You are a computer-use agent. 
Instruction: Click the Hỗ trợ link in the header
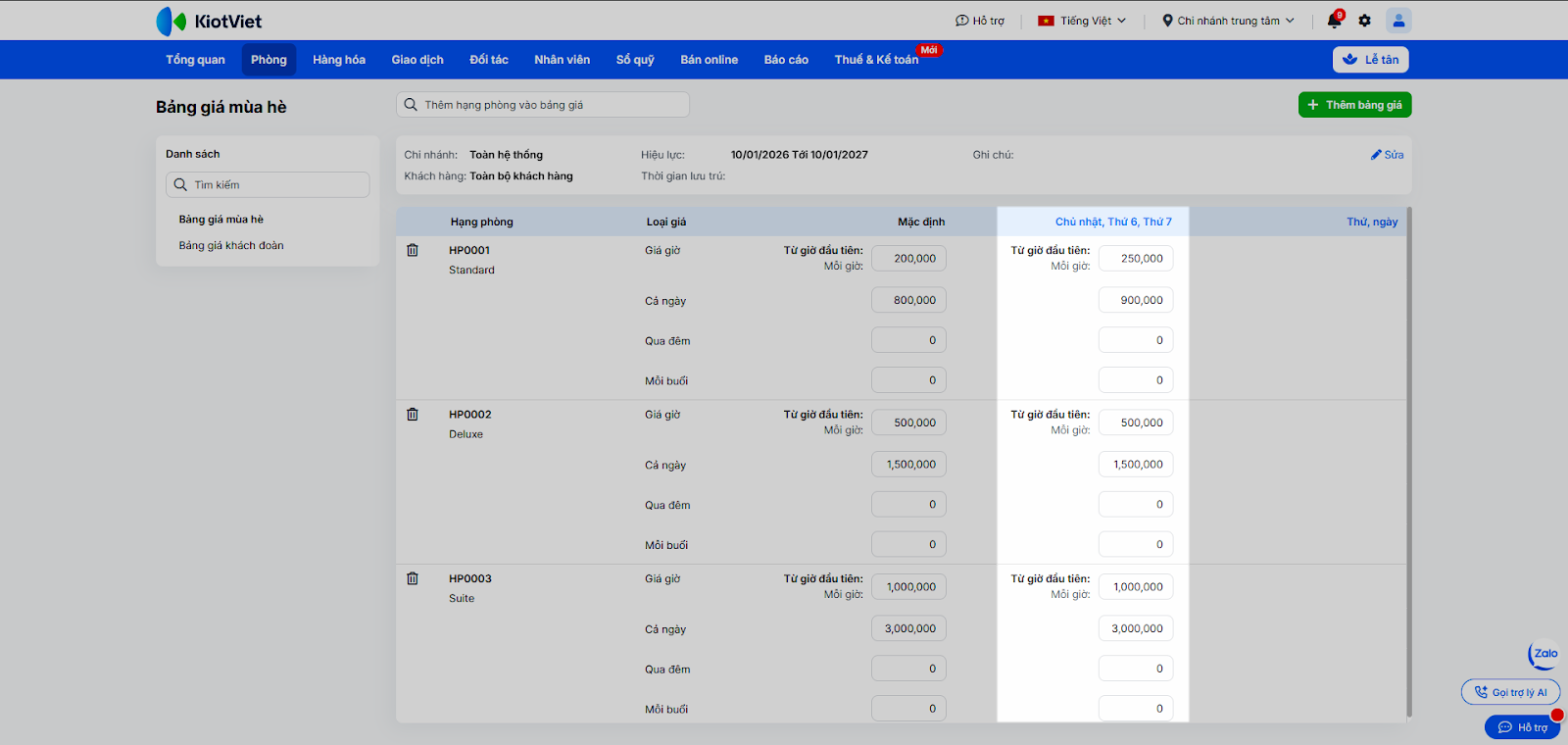pyautogui.click(x=980, y=21)
